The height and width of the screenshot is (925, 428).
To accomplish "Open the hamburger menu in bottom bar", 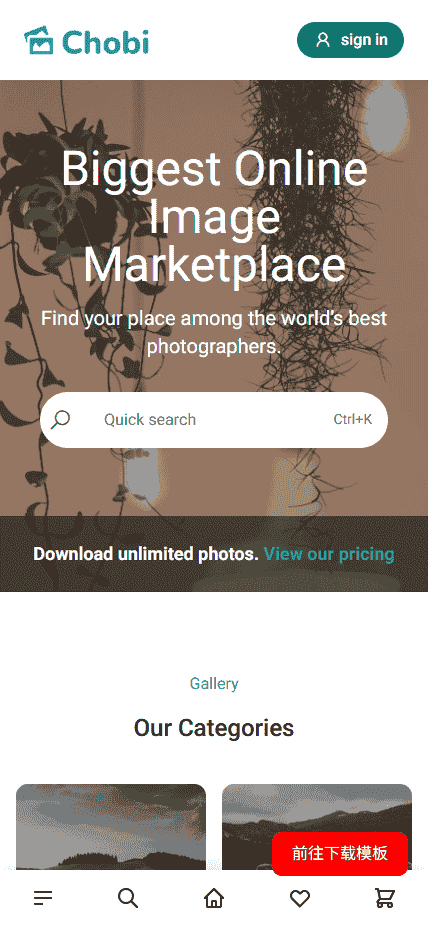I will point(43,898).
